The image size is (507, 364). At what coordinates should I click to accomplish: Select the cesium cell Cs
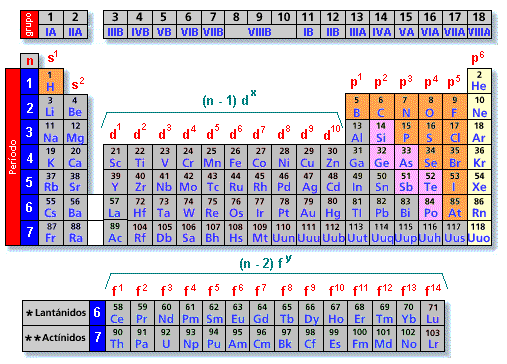click(x=51, y=207)
